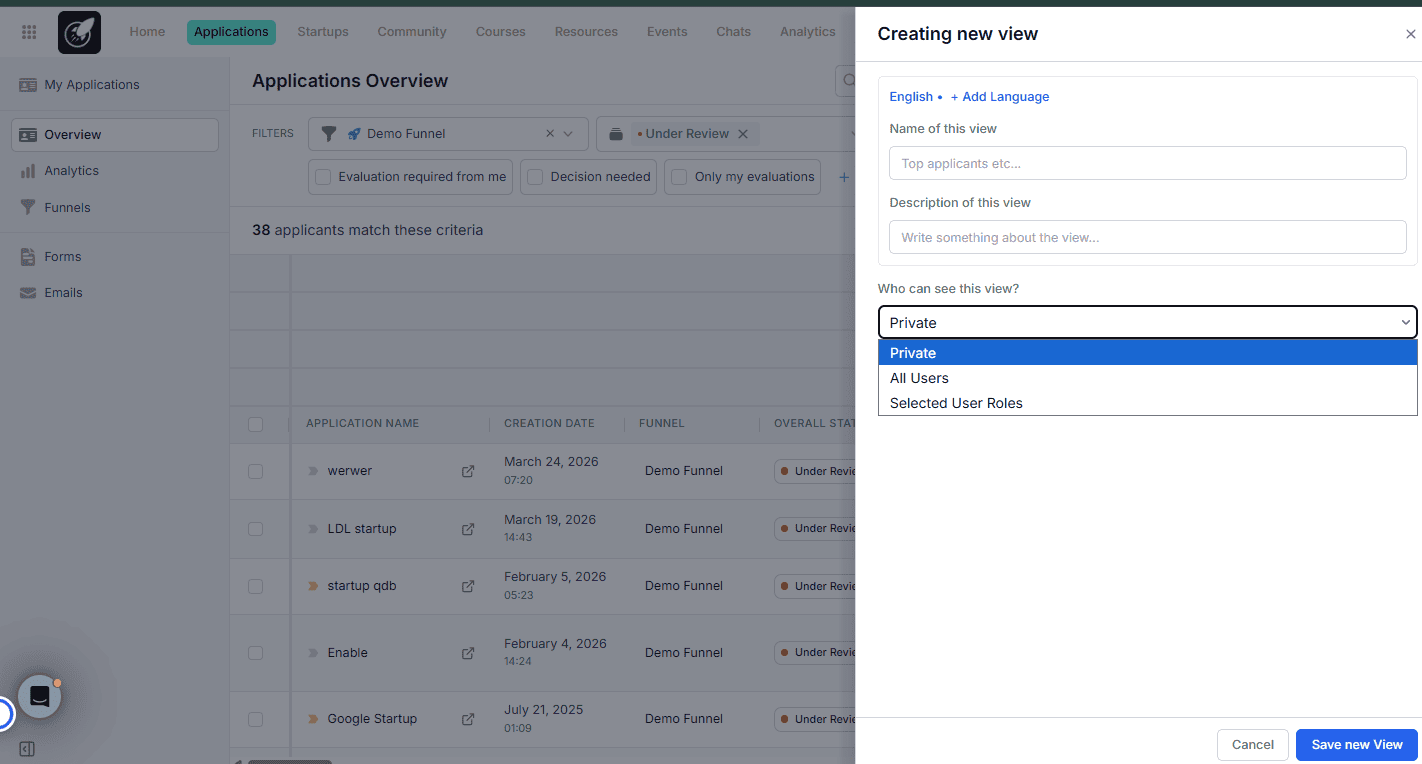
Task: Open the Startups tab
Action: pos(323,32)
